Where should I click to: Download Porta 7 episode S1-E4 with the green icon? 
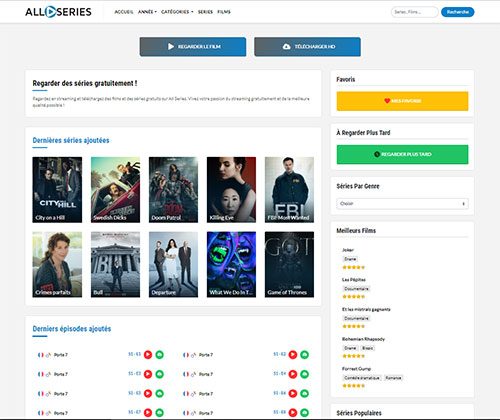pos(304,374)
